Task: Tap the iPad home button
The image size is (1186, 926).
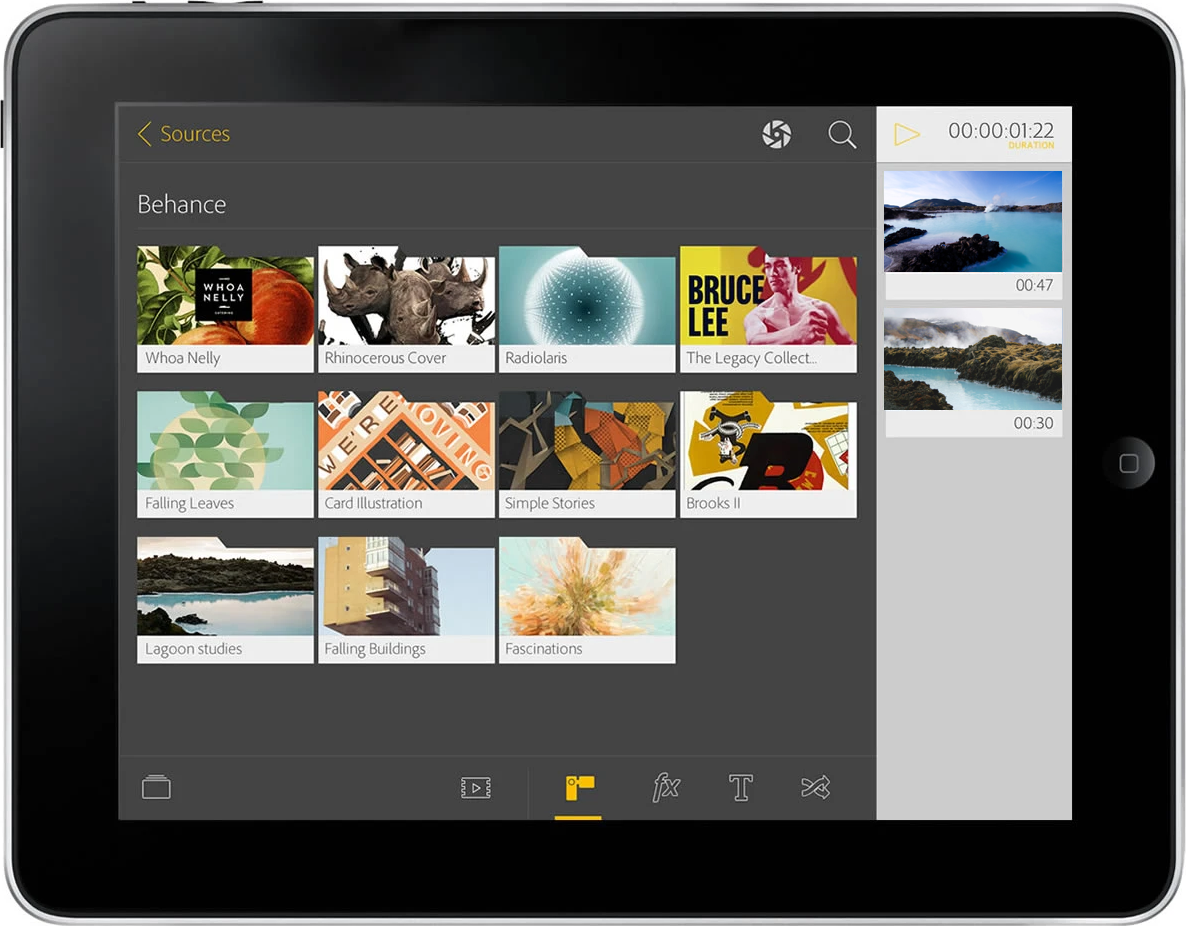Action: (1128, 463)
